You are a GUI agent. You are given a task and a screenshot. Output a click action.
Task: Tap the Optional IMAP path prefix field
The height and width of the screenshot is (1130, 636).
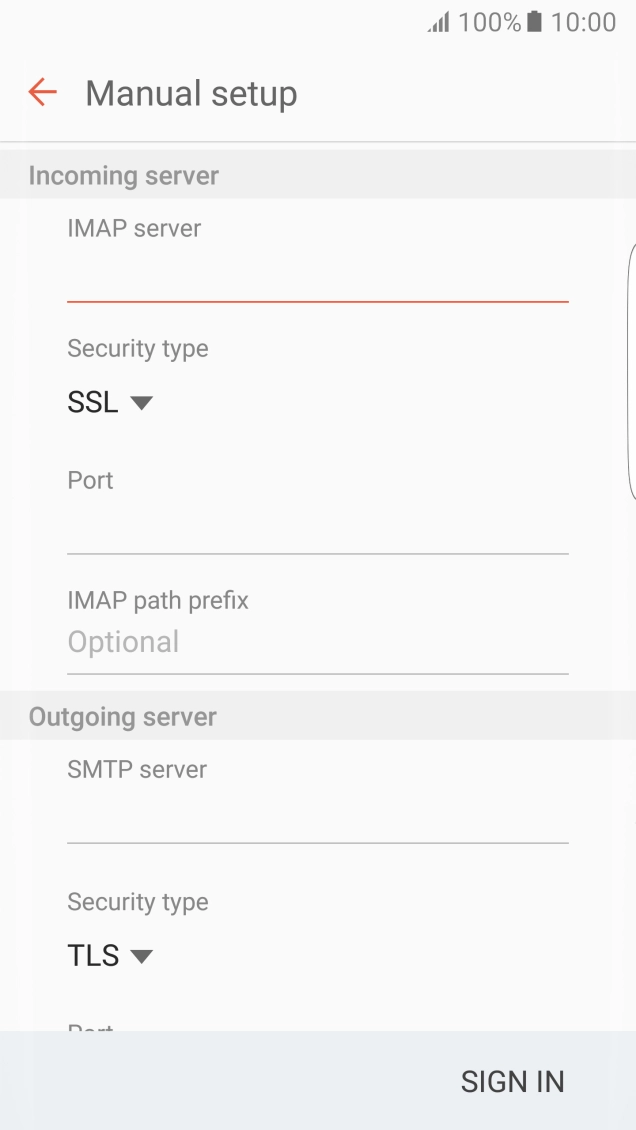pyautogui.click(x=317, y=641)
